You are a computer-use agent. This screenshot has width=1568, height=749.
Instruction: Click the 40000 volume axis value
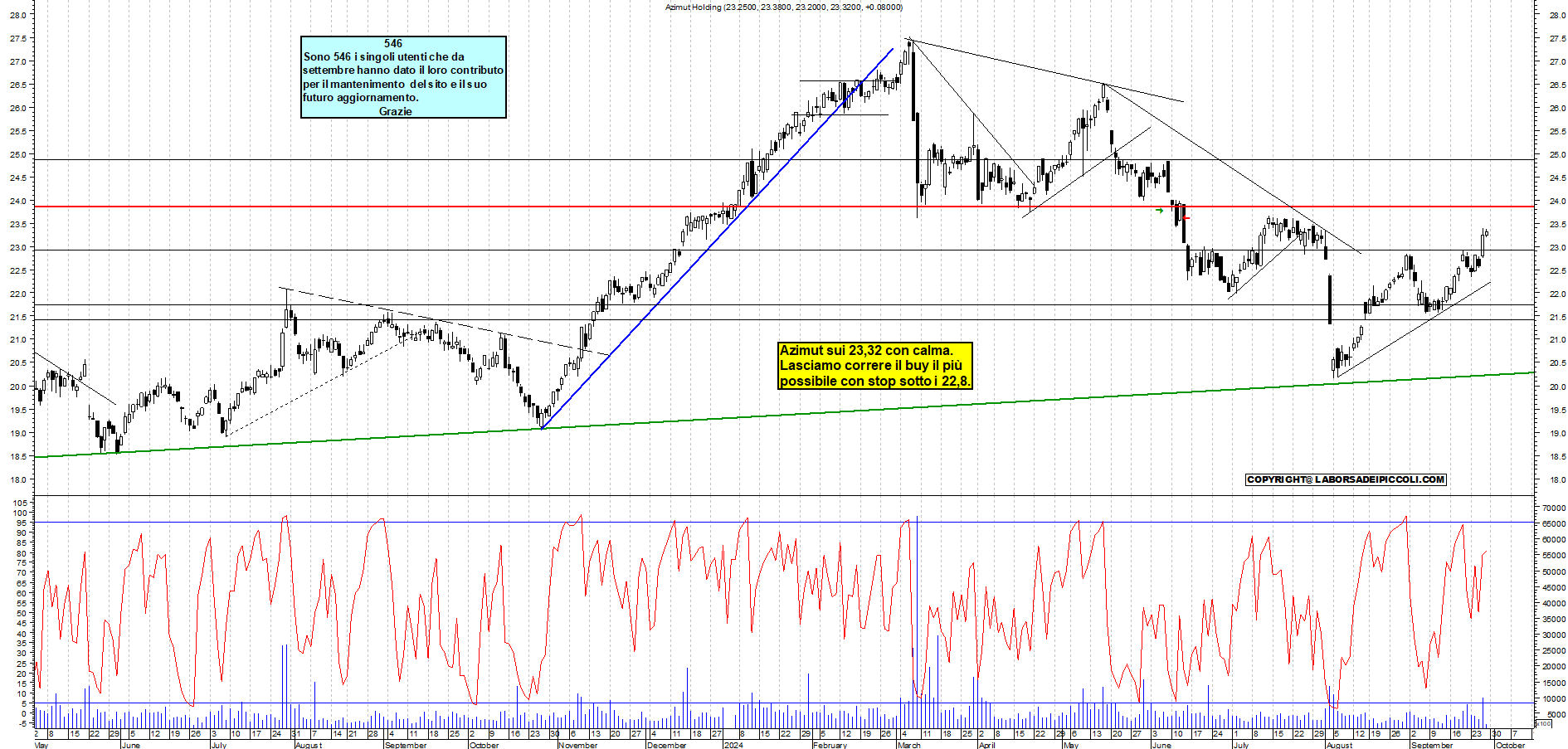coord(1554,603)
